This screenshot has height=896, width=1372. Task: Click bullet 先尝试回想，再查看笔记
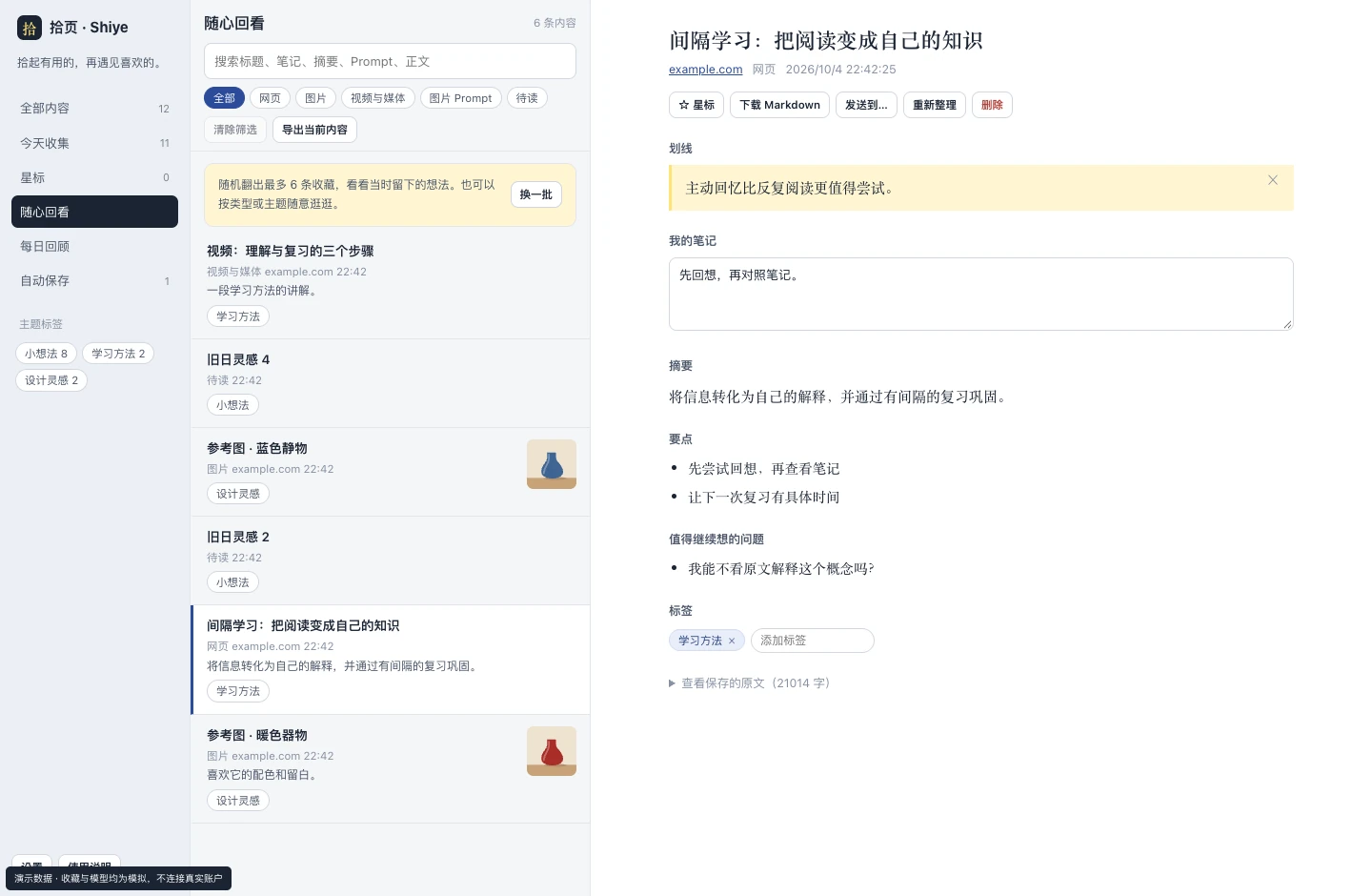click(x=764, y=469)
